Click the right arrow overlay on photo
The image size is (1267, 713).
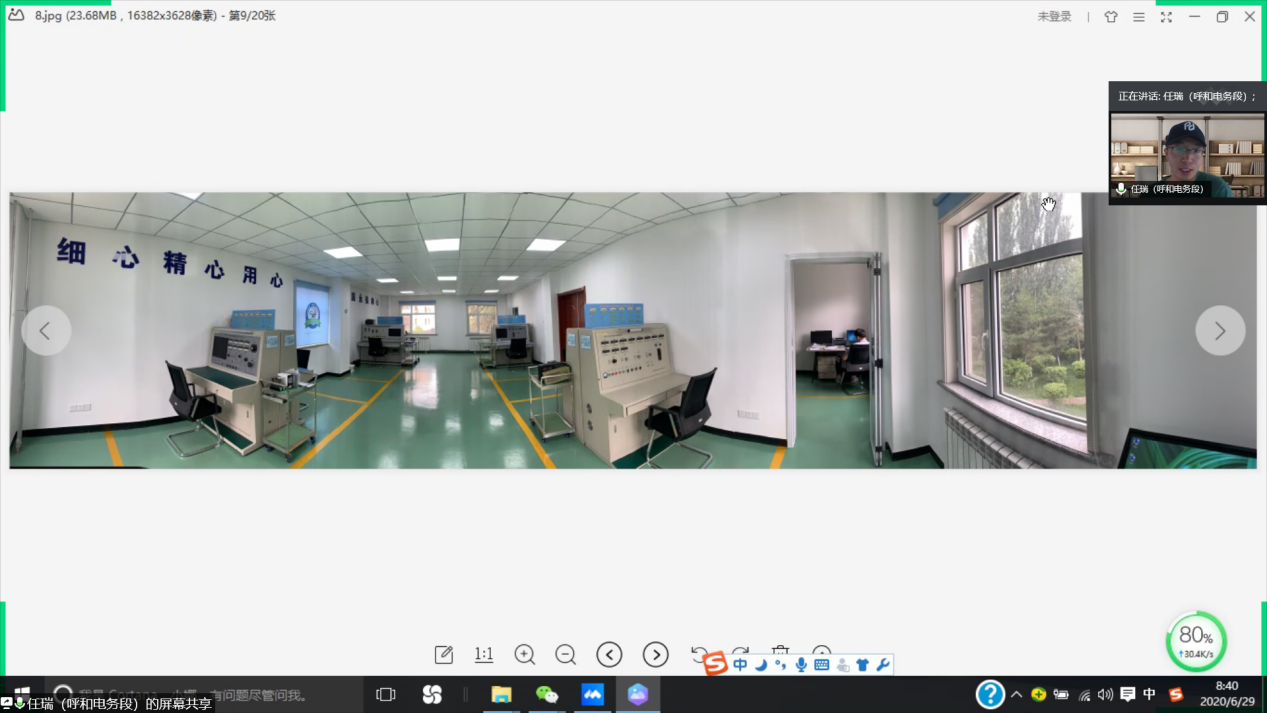tap(1220, 331)
